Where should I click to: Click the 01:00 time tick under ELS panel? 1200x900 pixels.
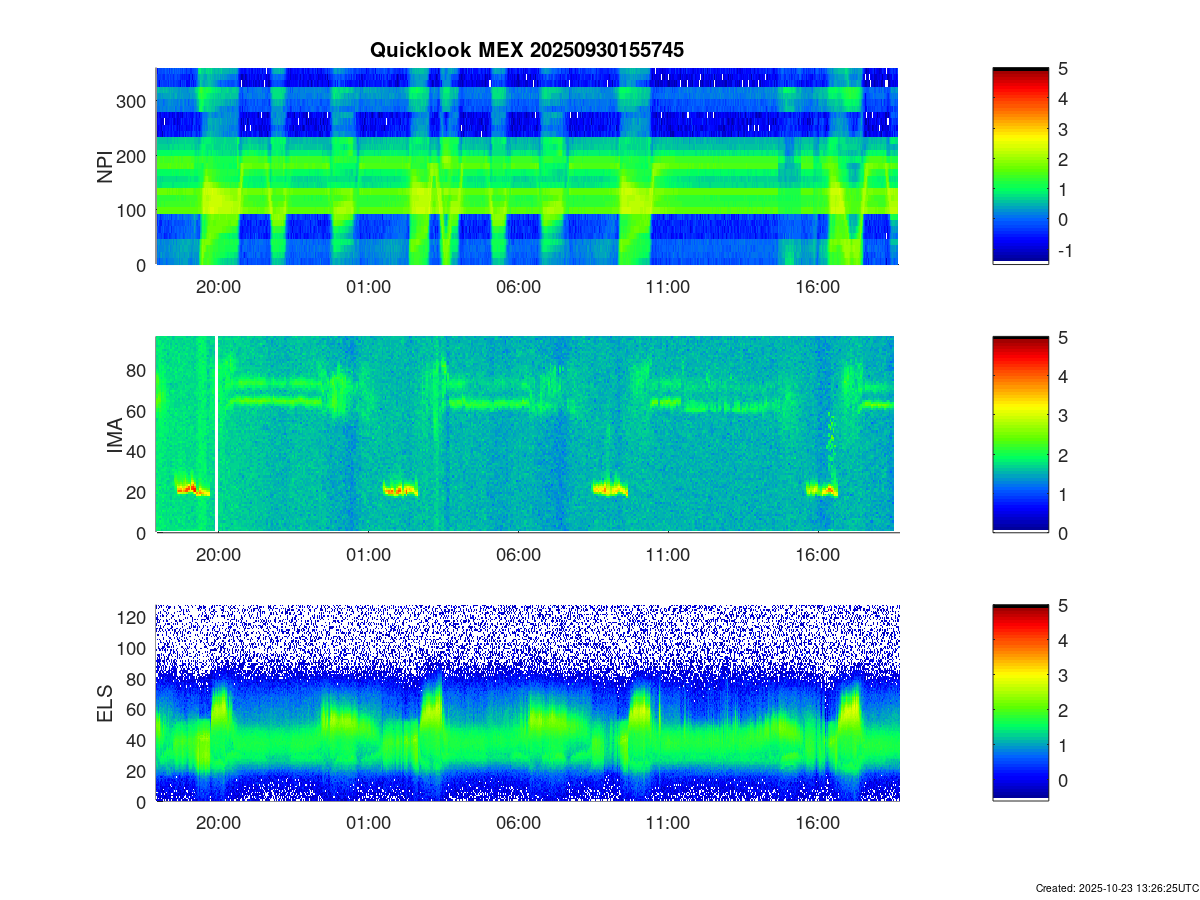368,823
